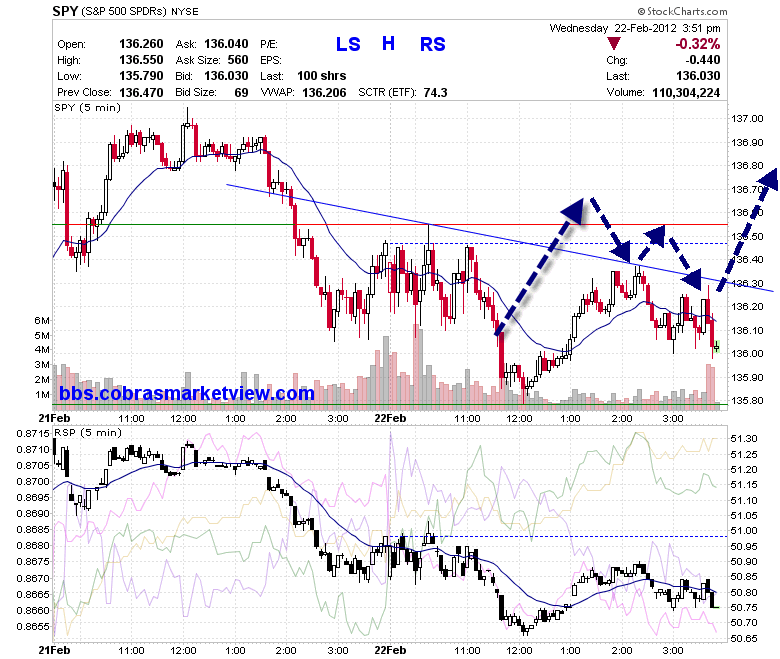
Task: Select the "(S&P 500 SPDRs)" fund name
Action: 124,11
